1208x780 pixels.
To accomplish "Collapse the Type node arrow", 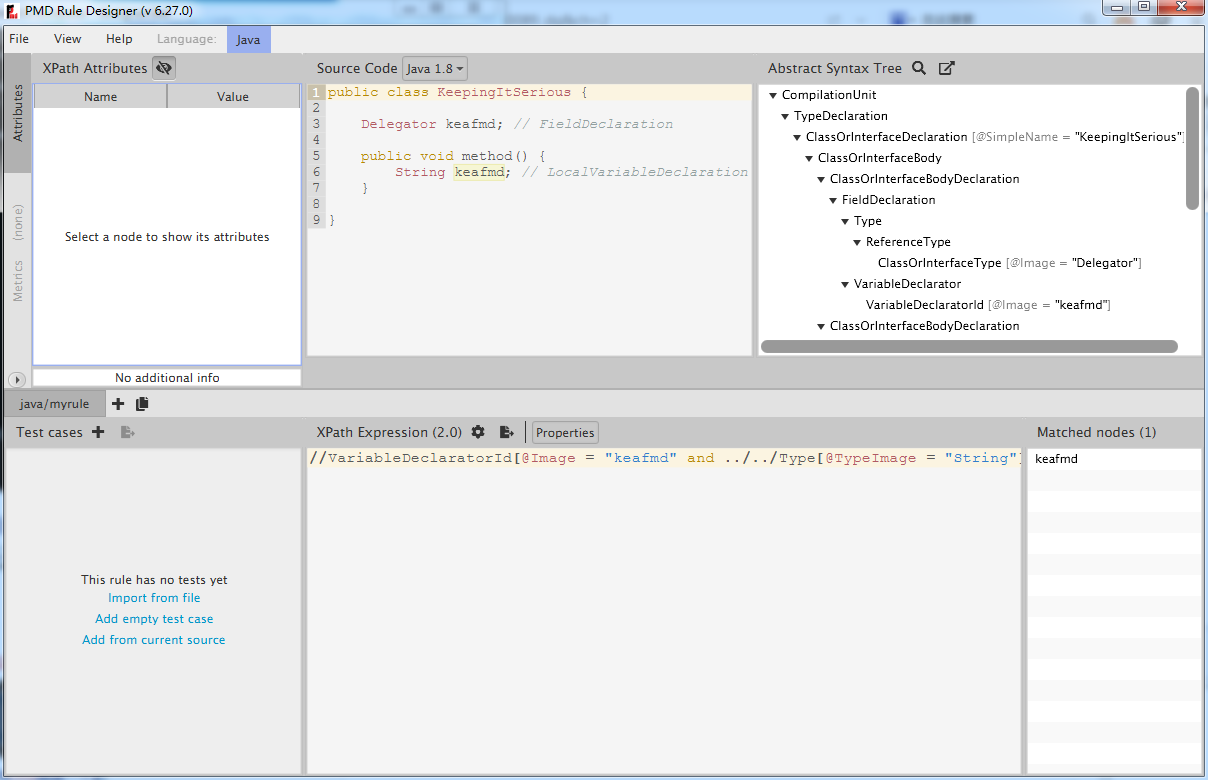I will click(845, 221).
